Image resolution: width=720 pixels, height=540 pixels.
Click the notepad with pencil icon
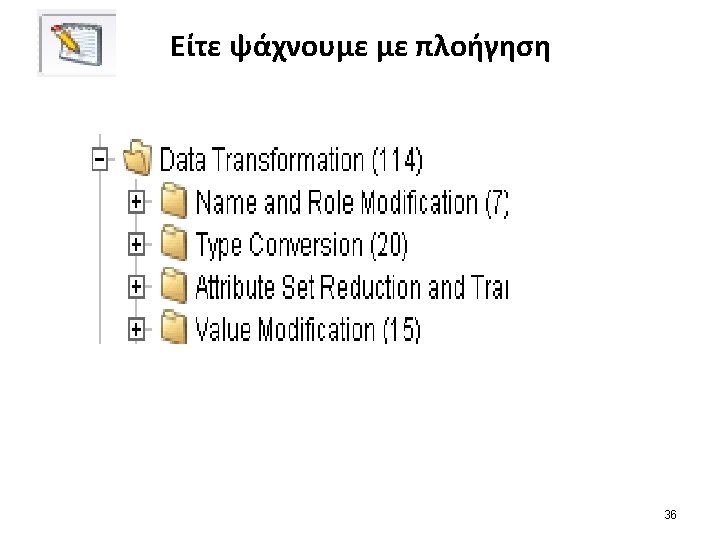76,43
